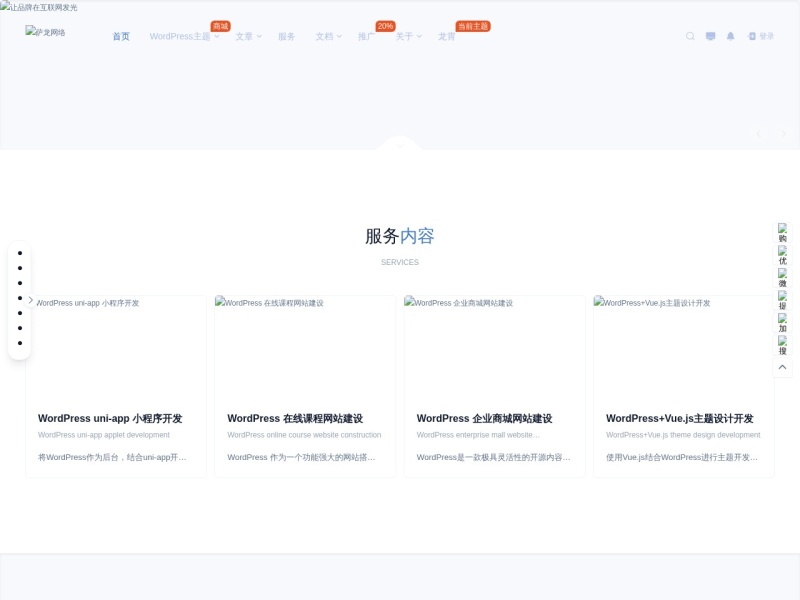Click the SERVICES subheading
The image size is (800, 600).
399,262
